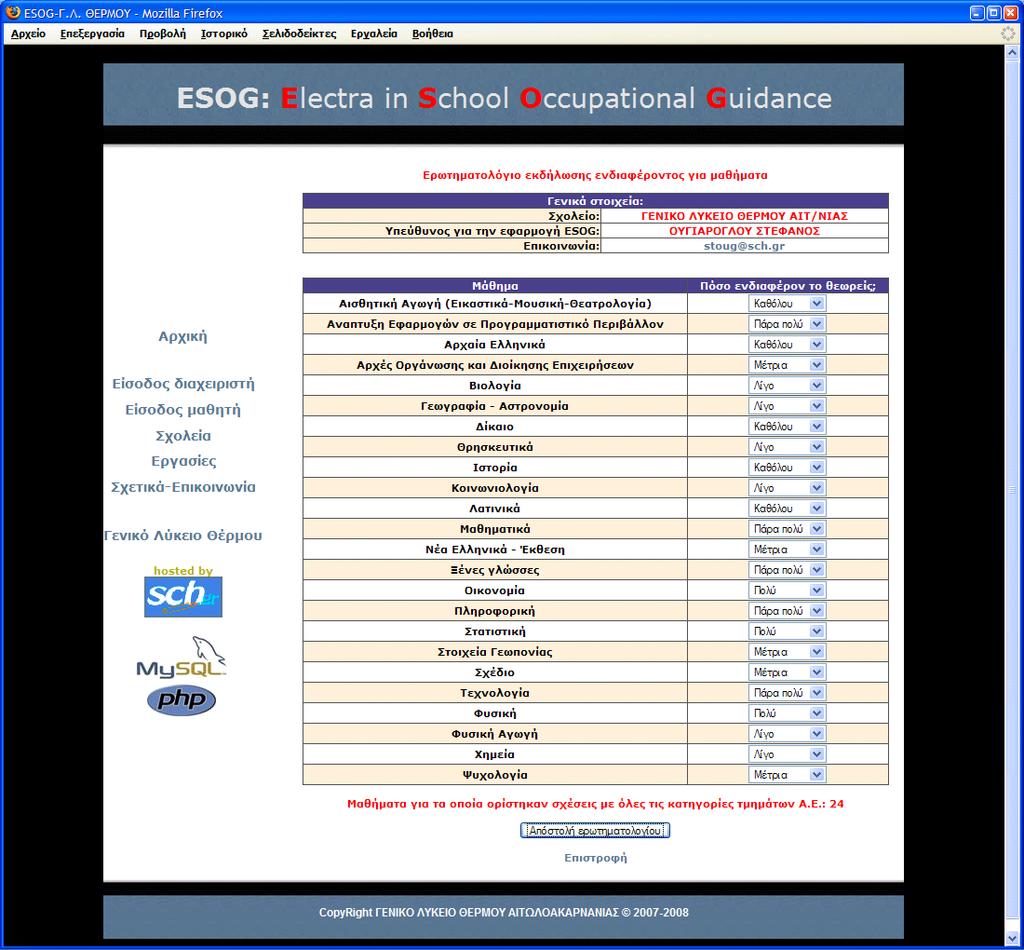
Task: Click the PHP logo in sidebar
Action: click(x=182, y=700)
